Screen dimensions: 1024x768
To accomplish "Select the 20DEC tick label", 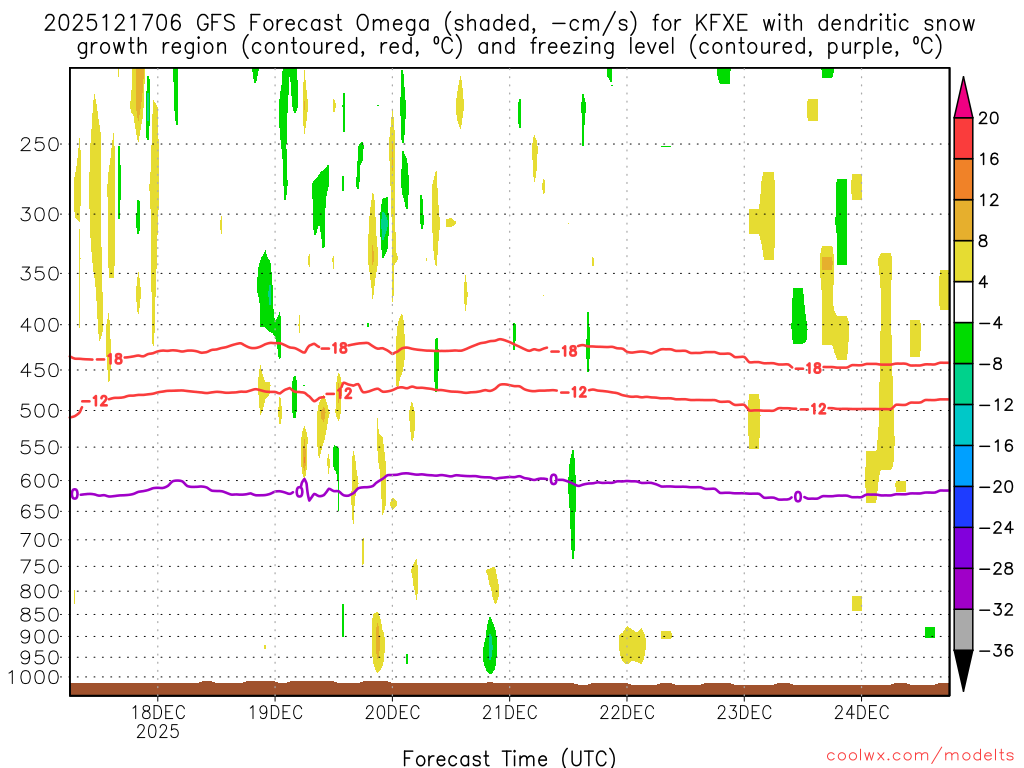I will tap(392, 712).
